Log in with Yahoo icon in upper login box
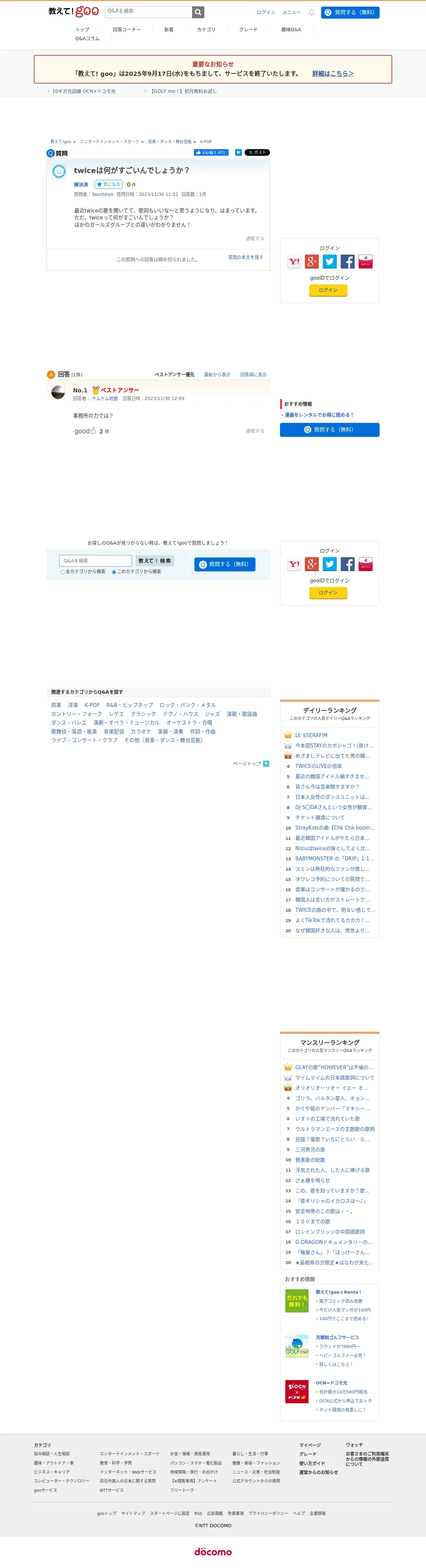 294,262
